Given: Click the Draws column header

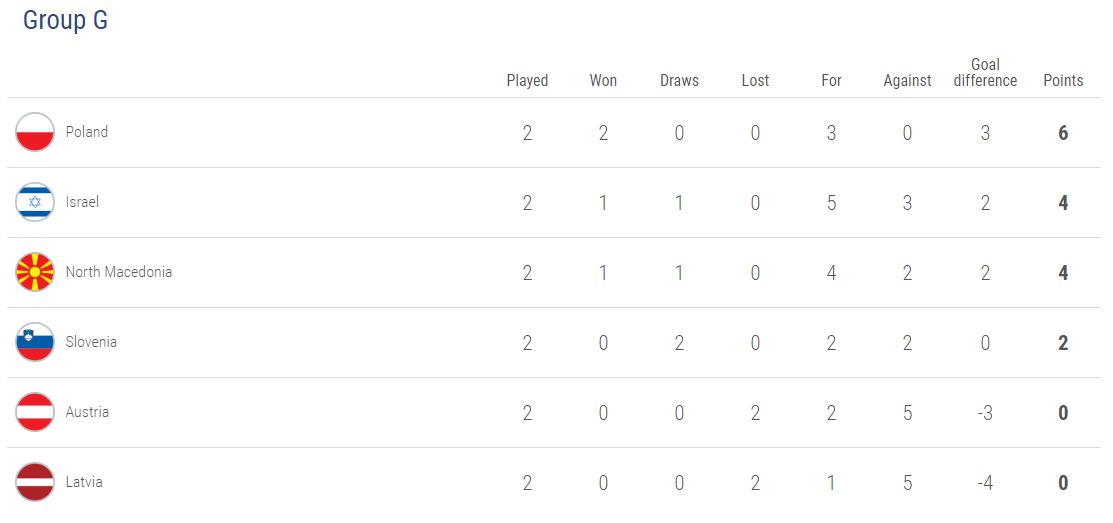Looking at the screenshot, I should pyautogui.click(x=679, y=81).
